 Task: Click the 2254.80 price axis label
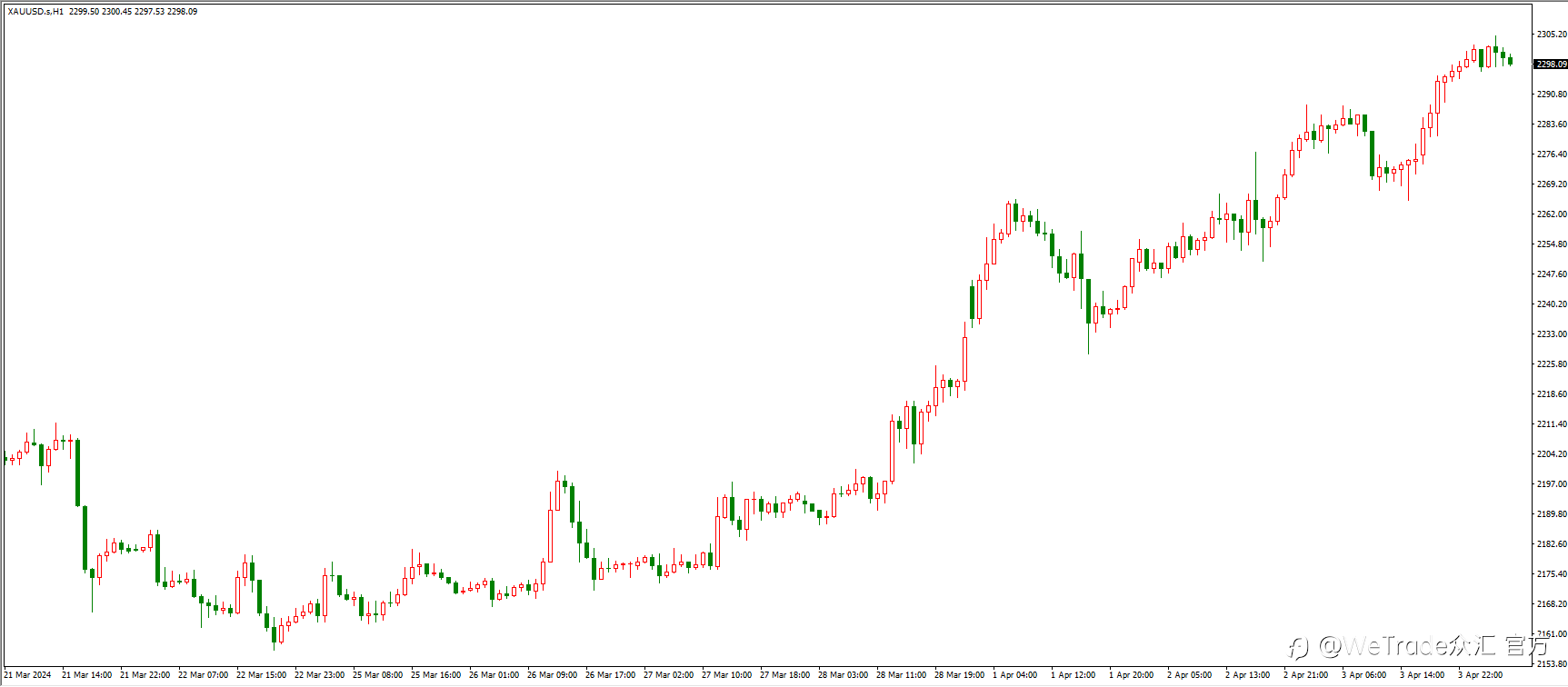pyautogui.click(x=1552, y=244)
